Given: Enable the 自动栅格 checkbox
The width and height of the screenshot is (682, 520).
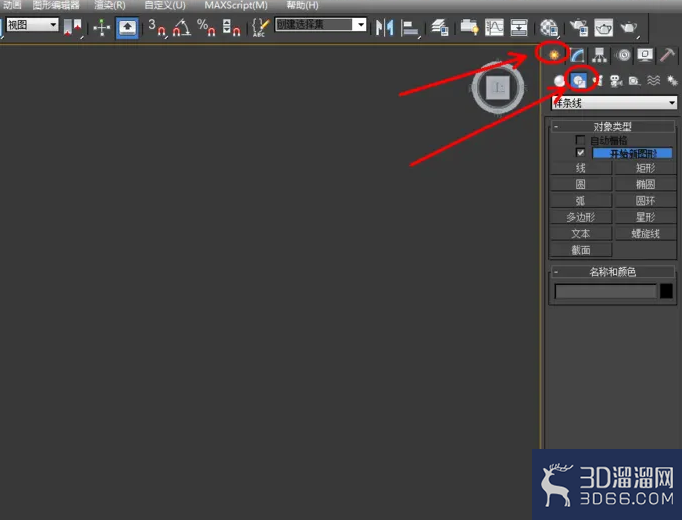Looking at the screenshot, I should click(580, 140).
